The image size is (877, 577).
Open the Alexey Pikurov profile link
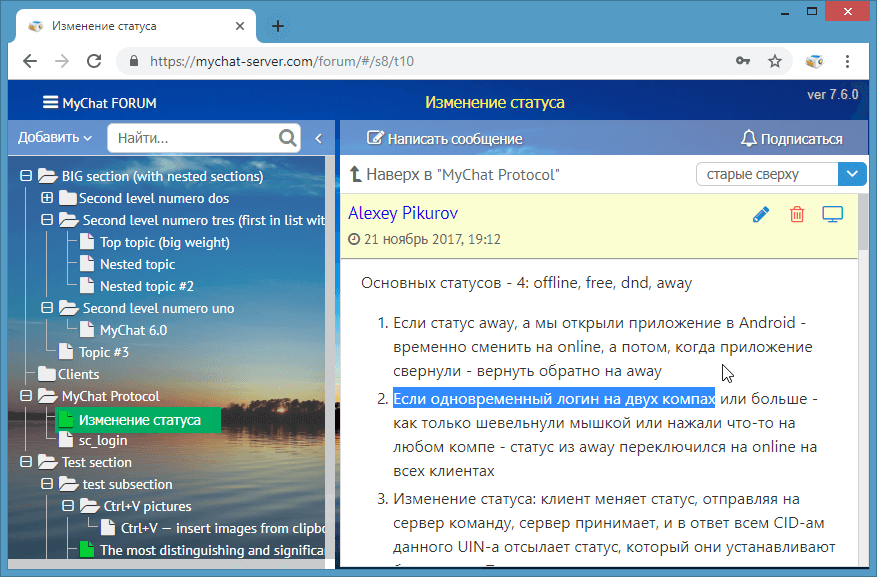[x=403, y=213]
